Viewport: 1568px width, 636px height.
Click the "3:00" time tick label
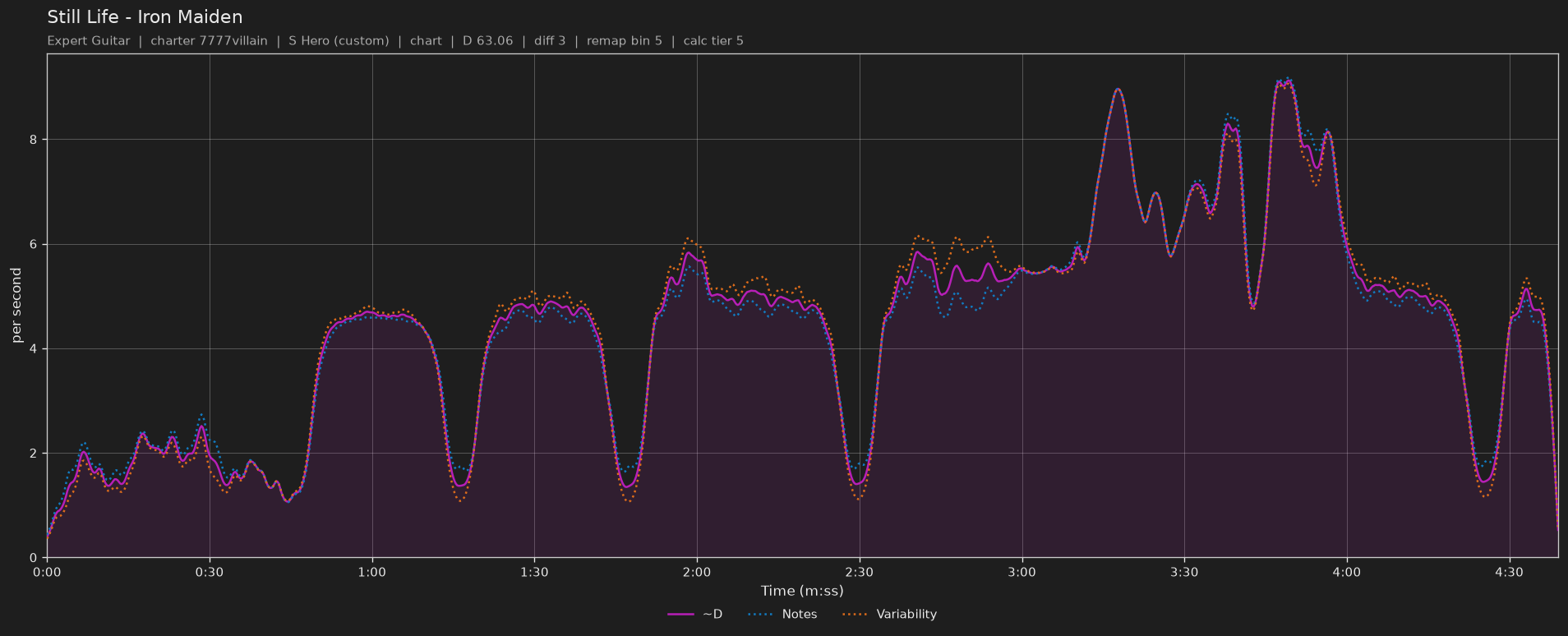1022,572
